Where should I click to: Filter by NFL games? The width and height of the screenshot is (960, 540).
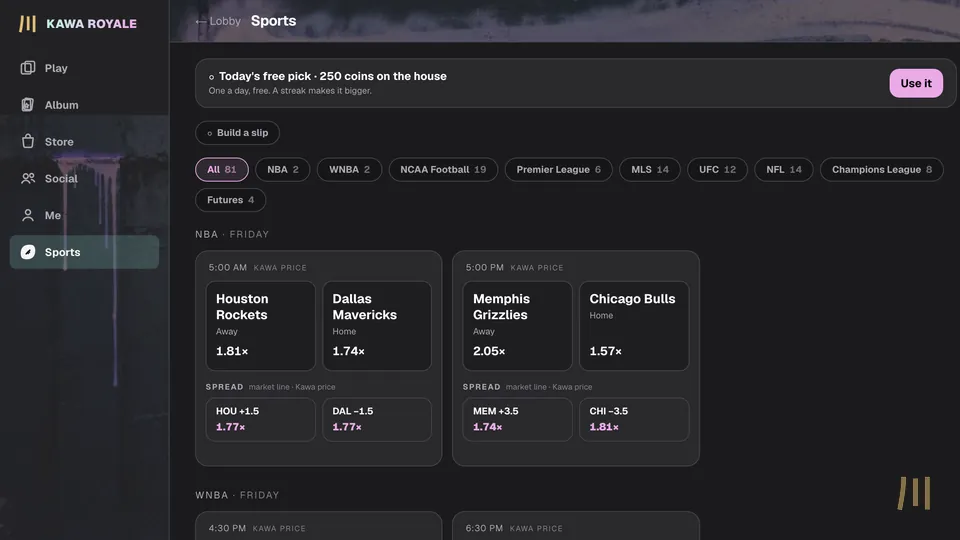784,170
